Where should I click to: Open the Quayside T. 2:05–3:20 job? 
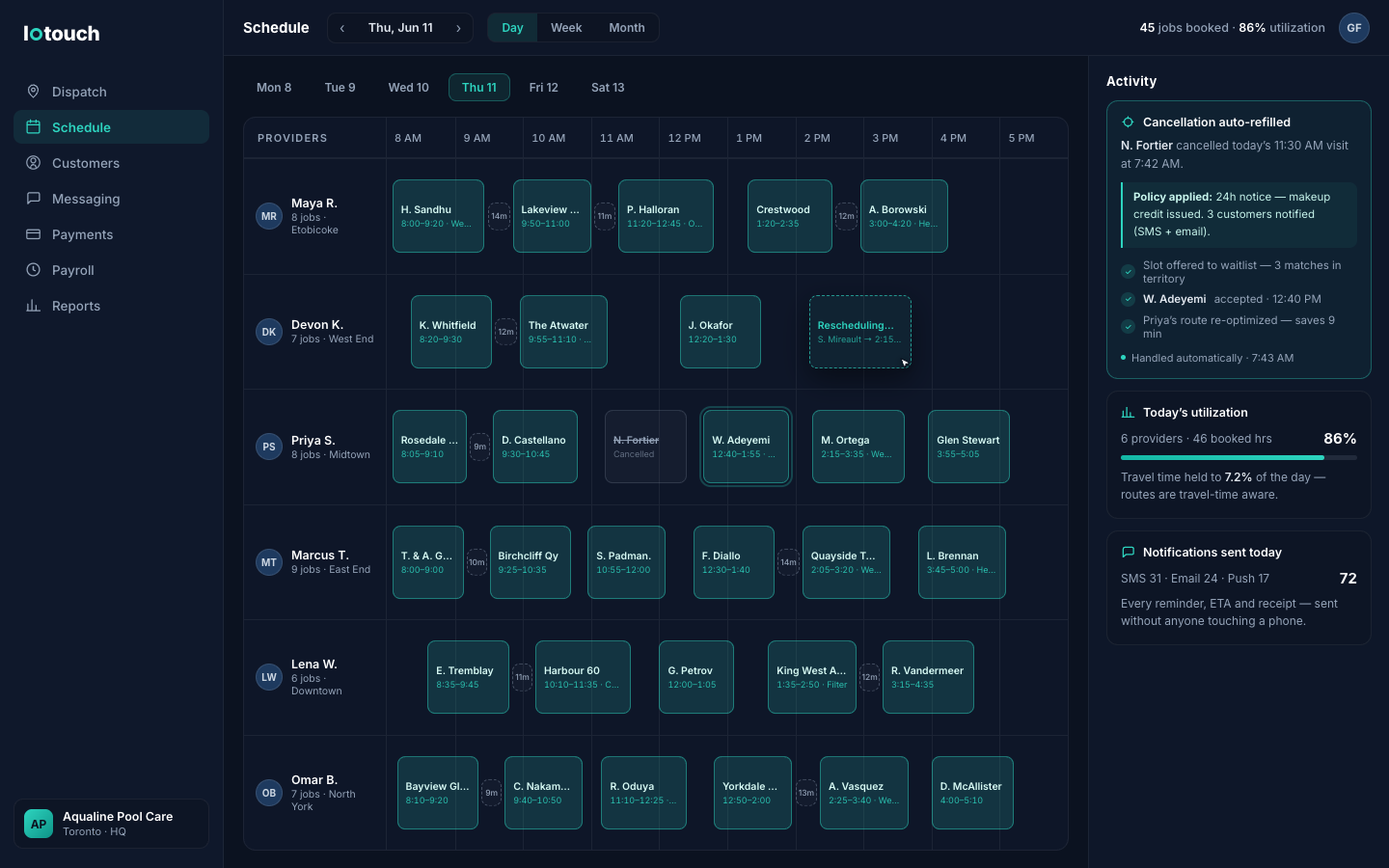[846, 562]
